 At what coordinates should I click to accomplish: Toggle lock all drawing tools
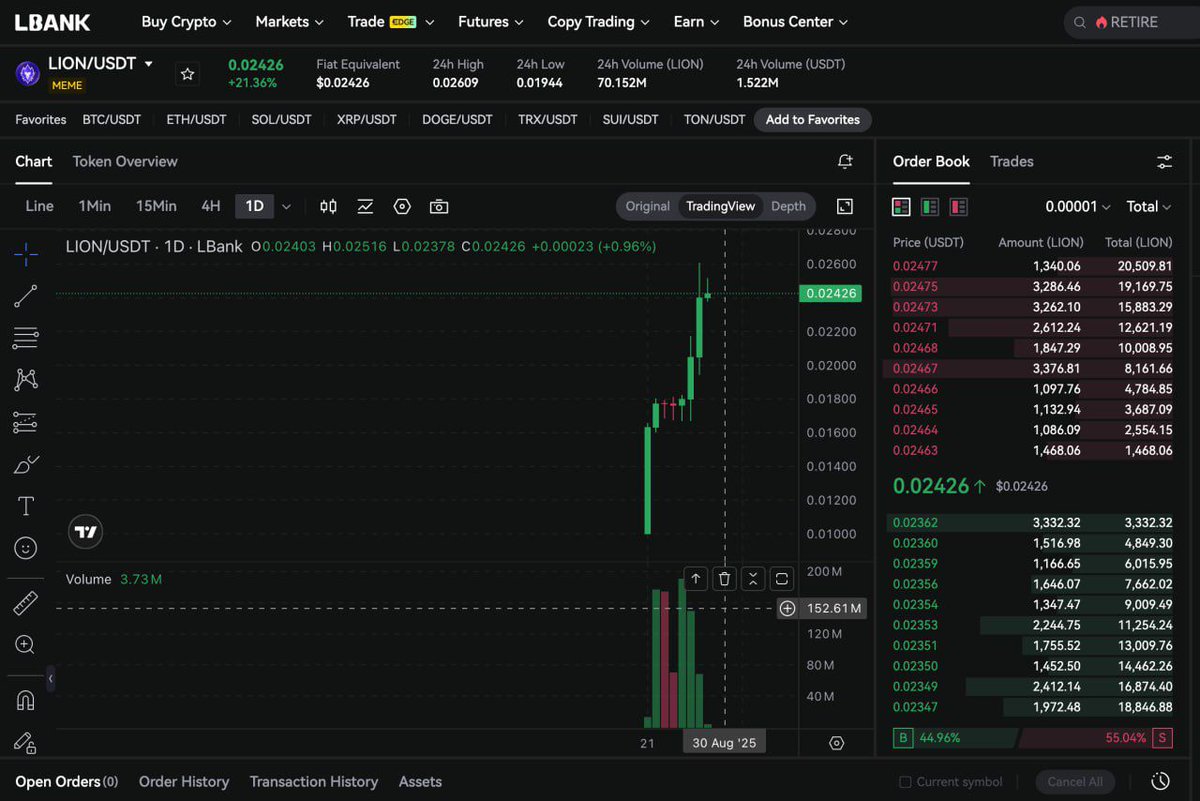coord(26,742)
